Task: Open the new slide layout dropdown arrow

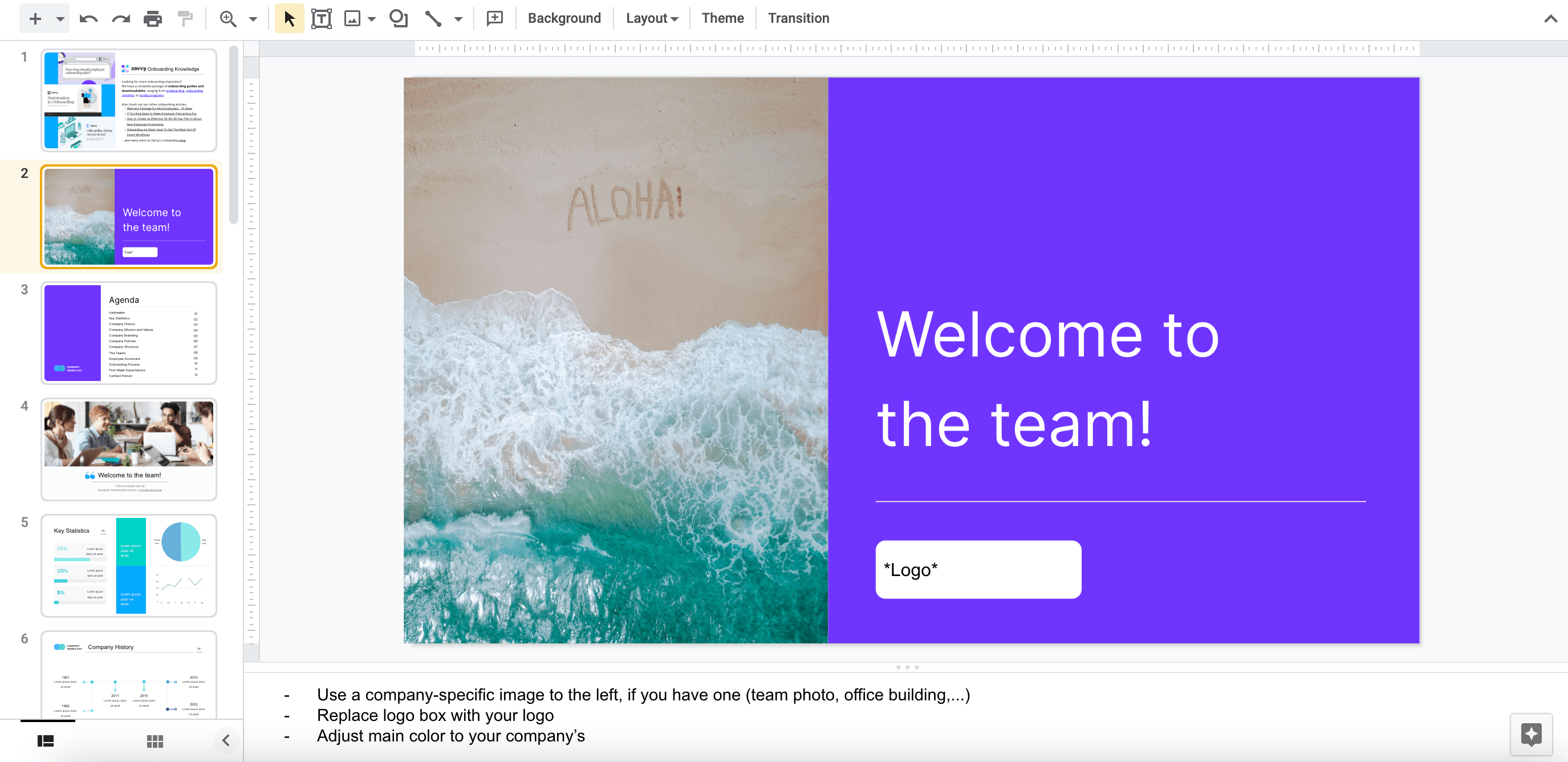Action: click(60, 18)
